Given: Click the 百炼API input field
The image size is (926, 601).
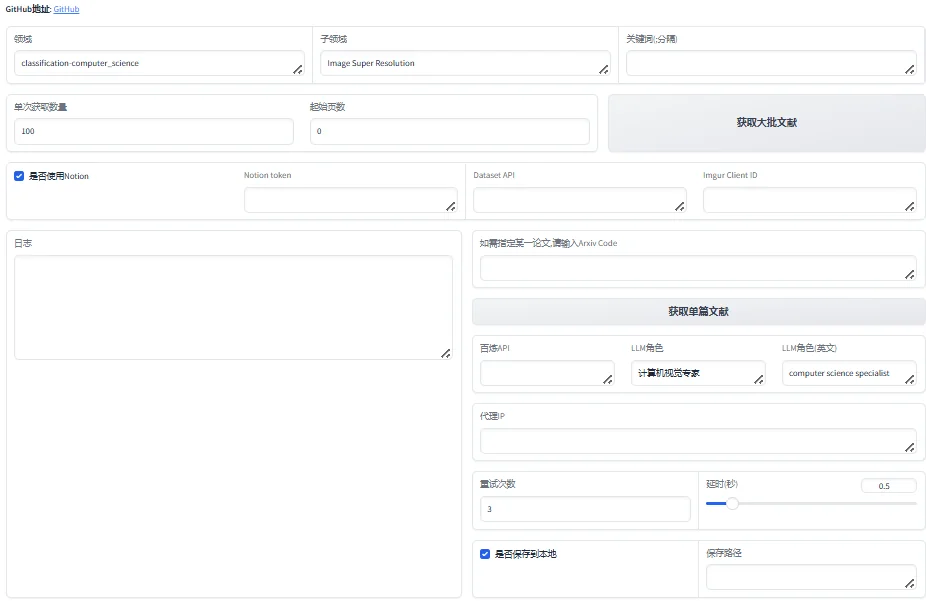Looking at the screenshot, I should tap(547, 373).
